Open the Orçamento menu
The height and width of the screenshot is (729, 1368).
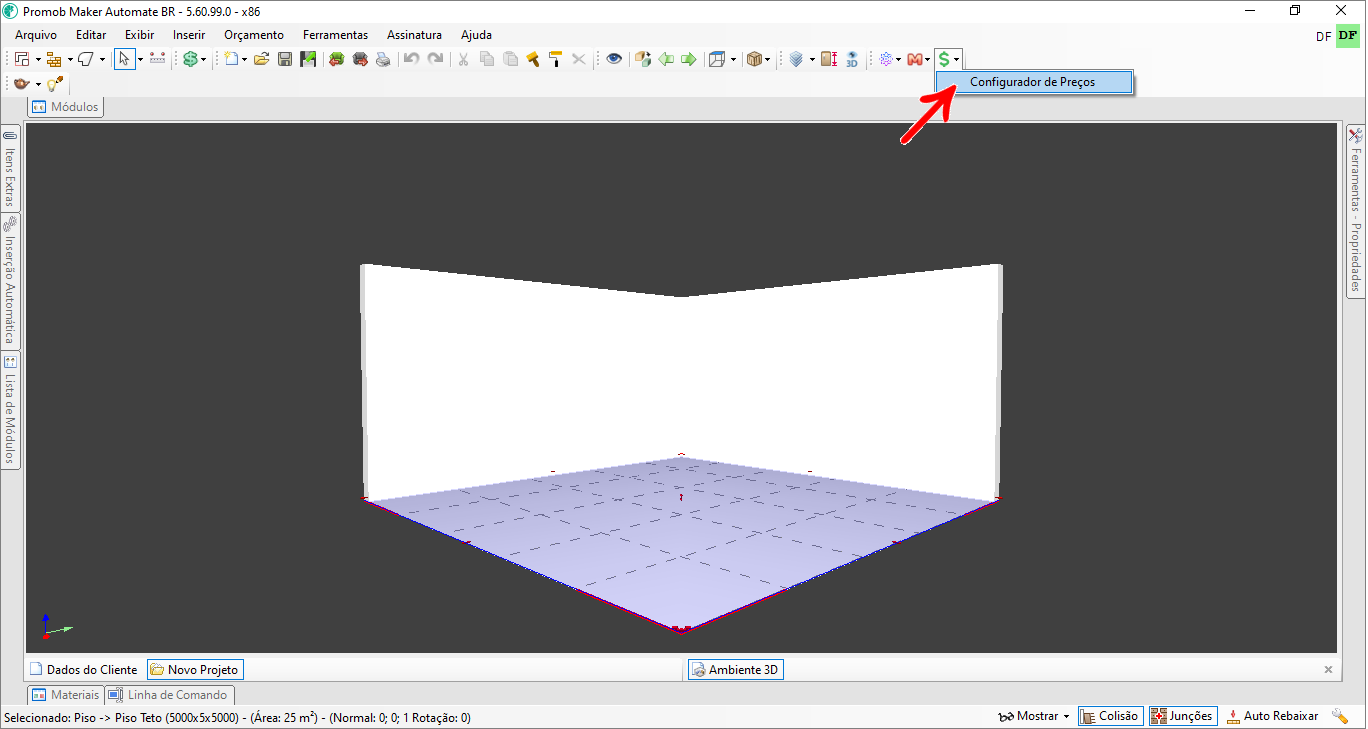coord(254,34)
